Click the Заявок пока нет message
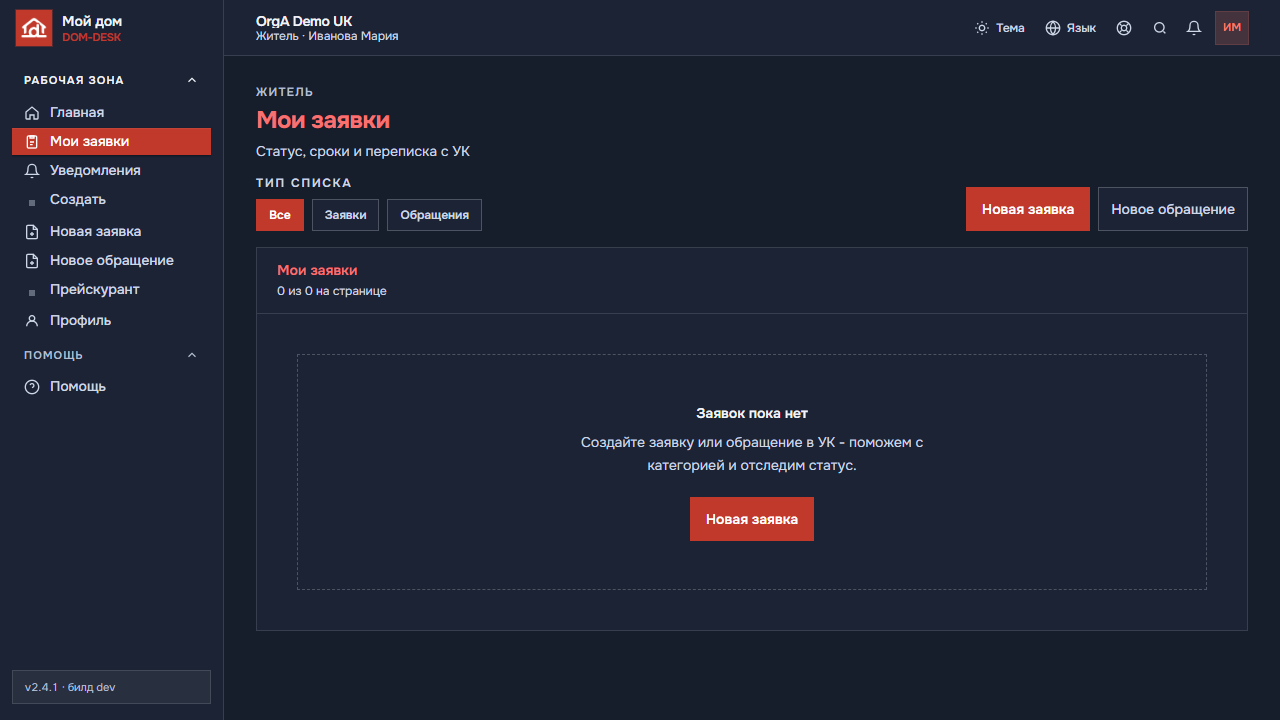 752,413
